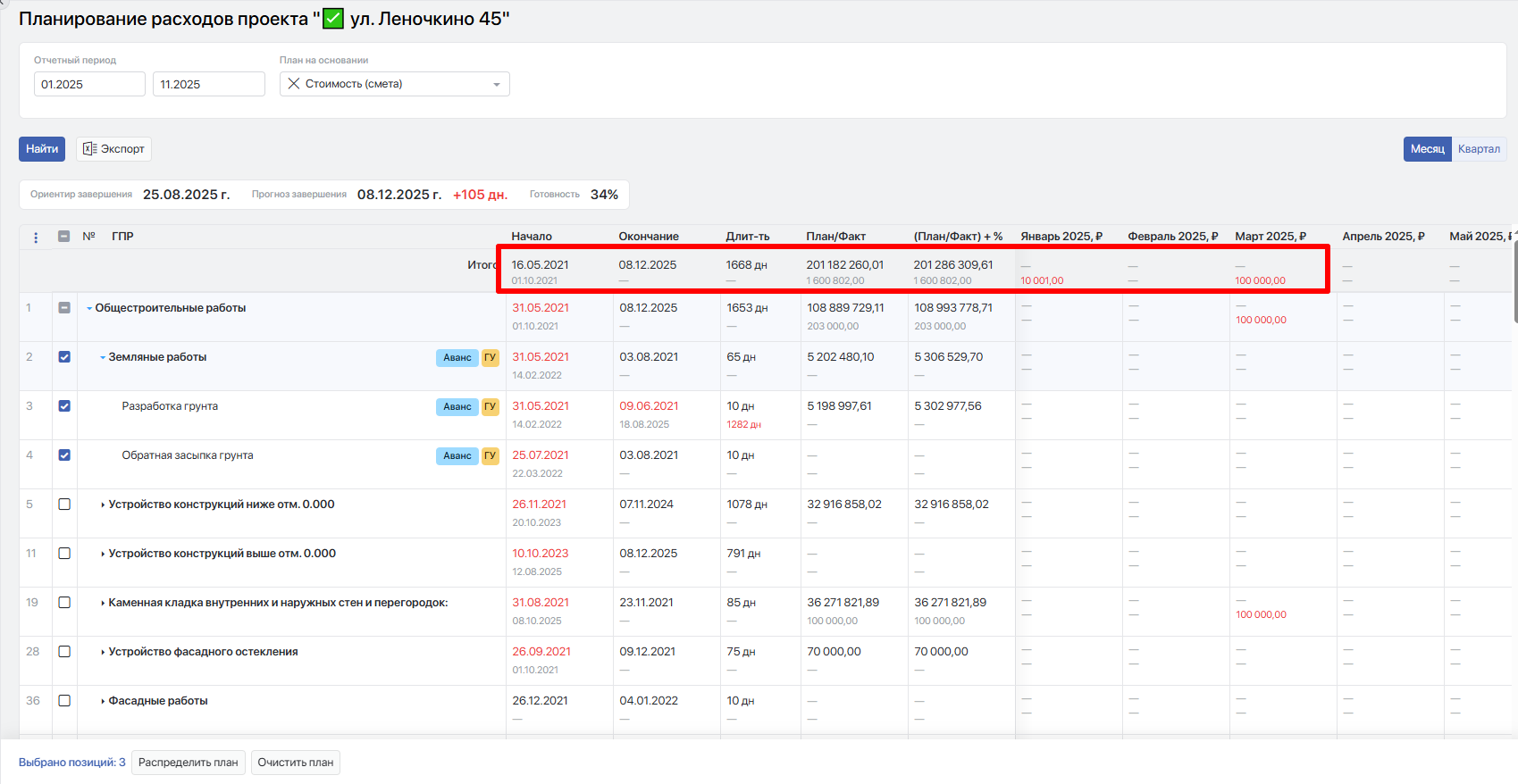Viewport: 1518px width, 784px height.
Task: Click the three-dot column options icon
Action: (36, 238)
